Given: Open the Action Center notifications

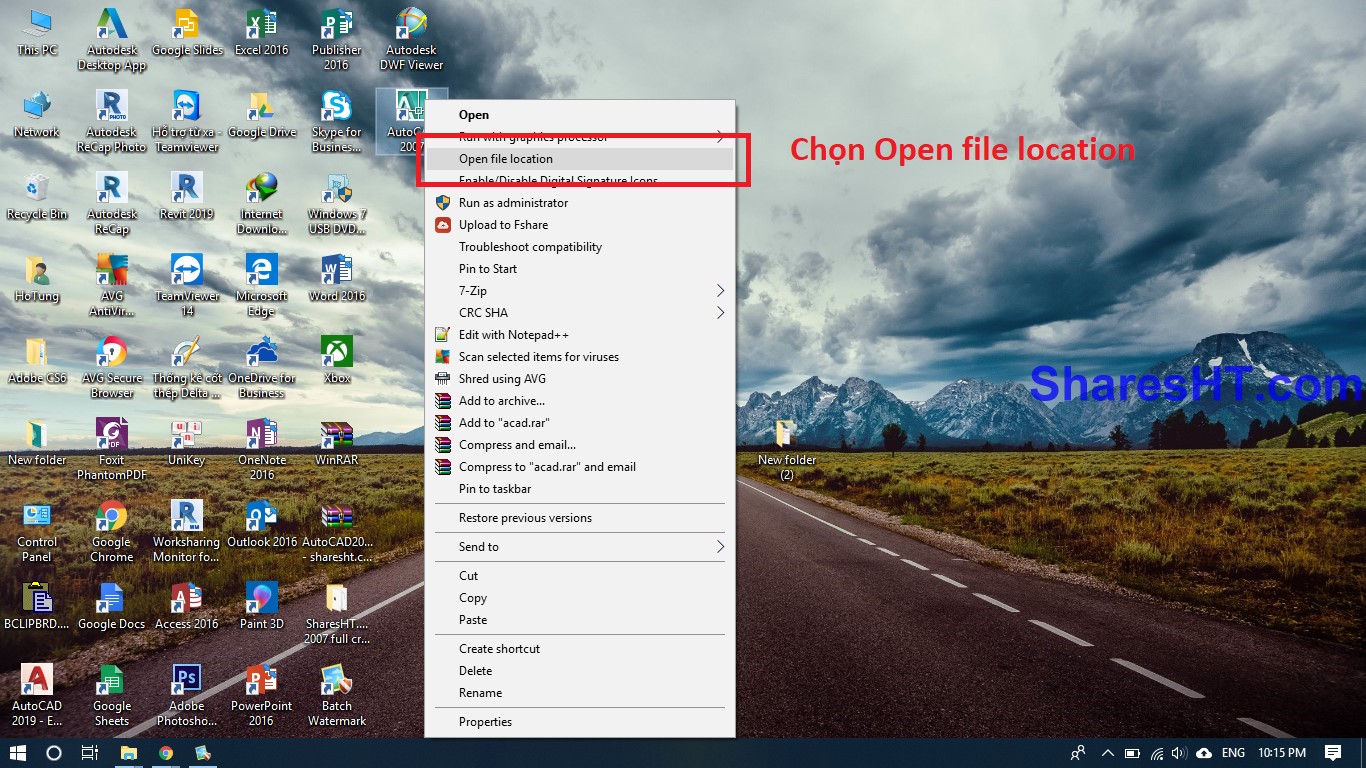Looking at the screenshot, I should [x=1333, y=753].
